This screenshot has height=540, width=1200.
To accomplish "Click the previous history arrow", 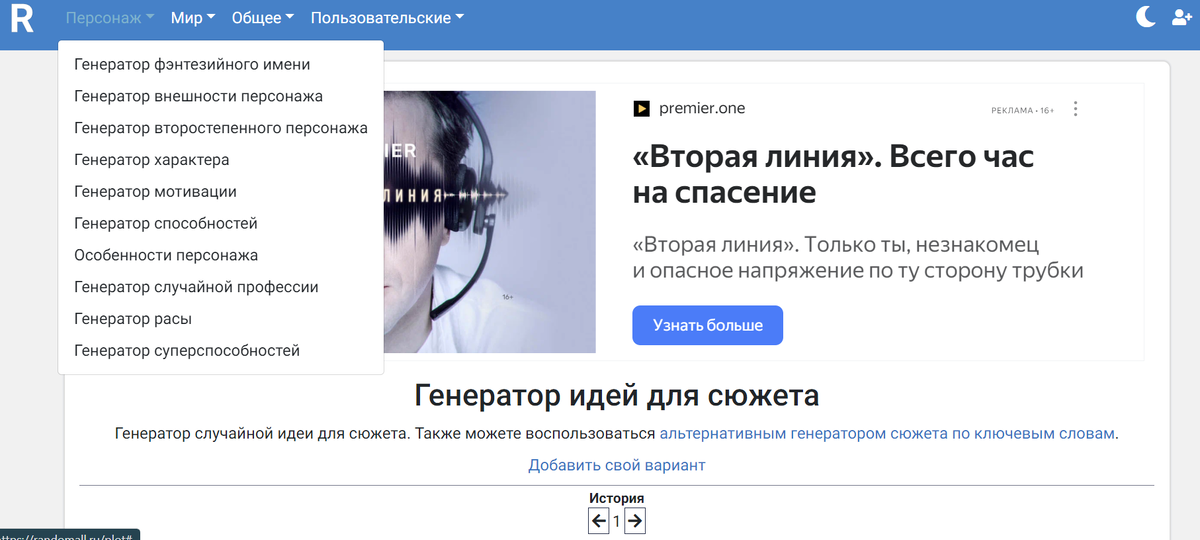I will pos(598,521).
